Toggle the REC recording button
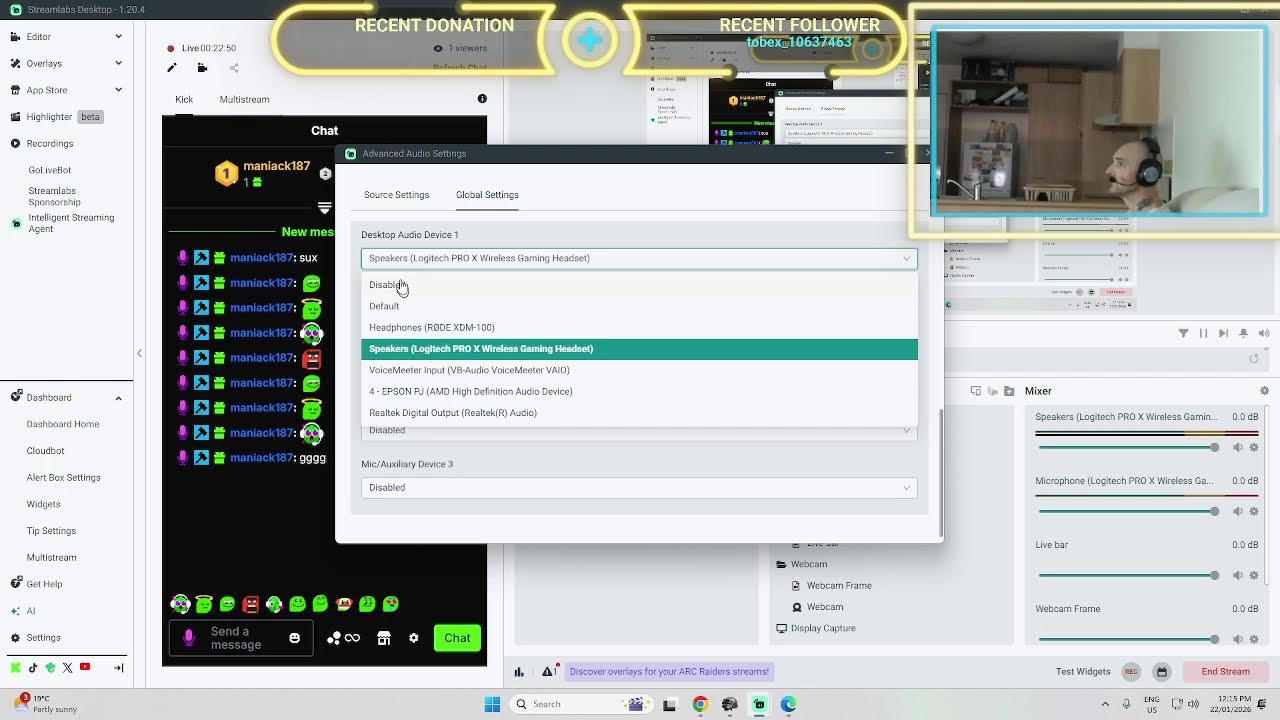1280x720 pixels. (1131, 672)
